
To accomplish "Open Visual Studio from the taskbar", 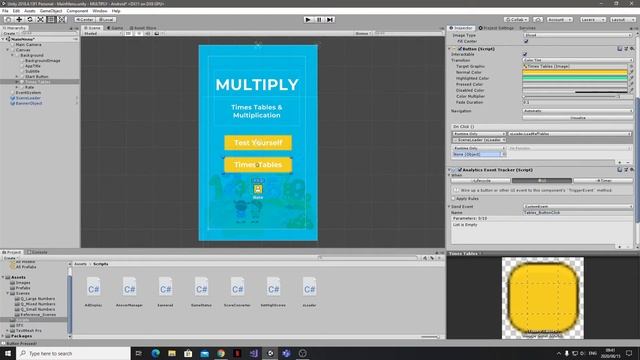I will click(x=253, y=353).
